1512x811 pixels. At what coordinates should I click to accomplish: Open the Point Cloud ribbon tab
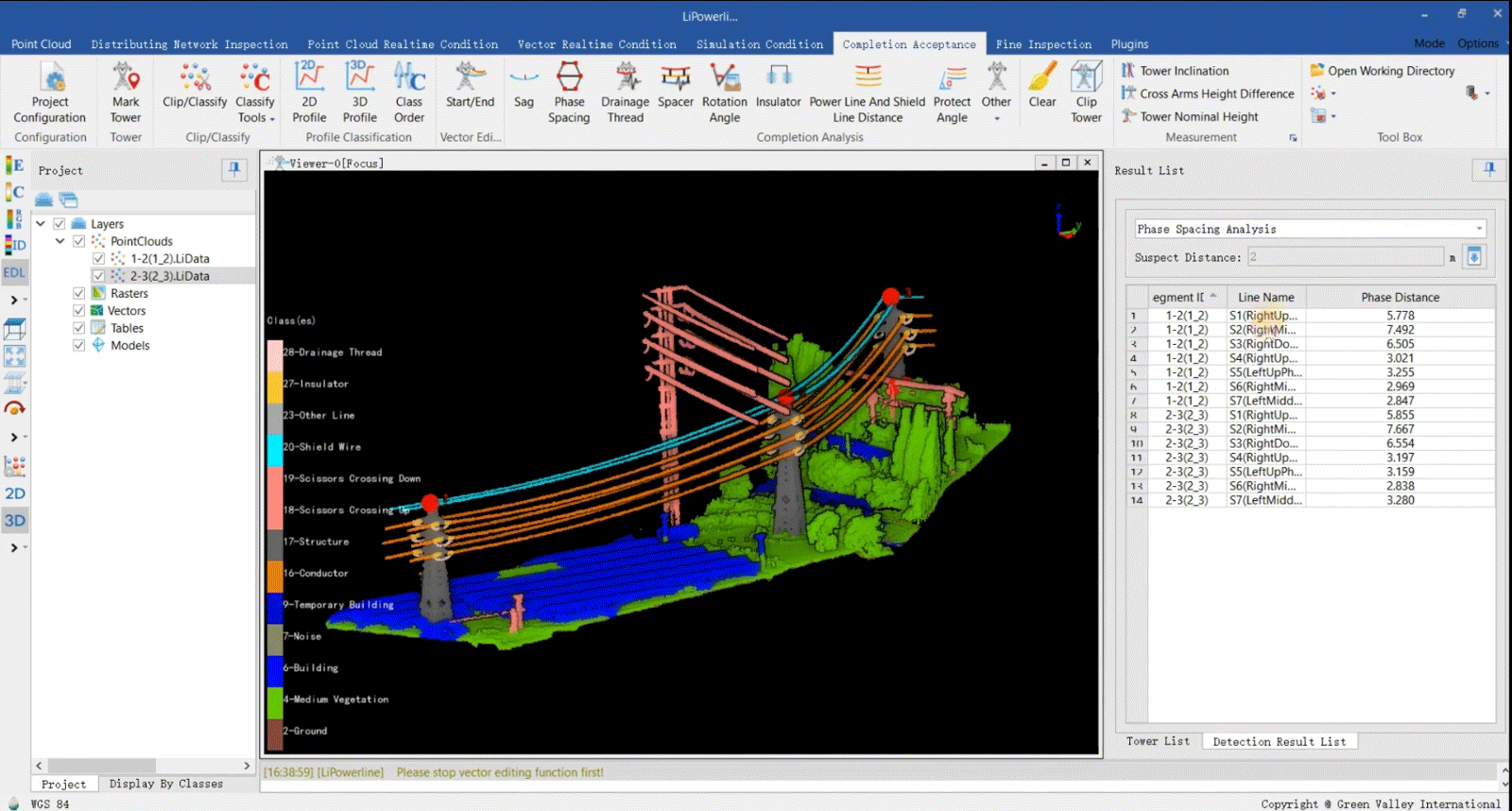coord(42,44)
